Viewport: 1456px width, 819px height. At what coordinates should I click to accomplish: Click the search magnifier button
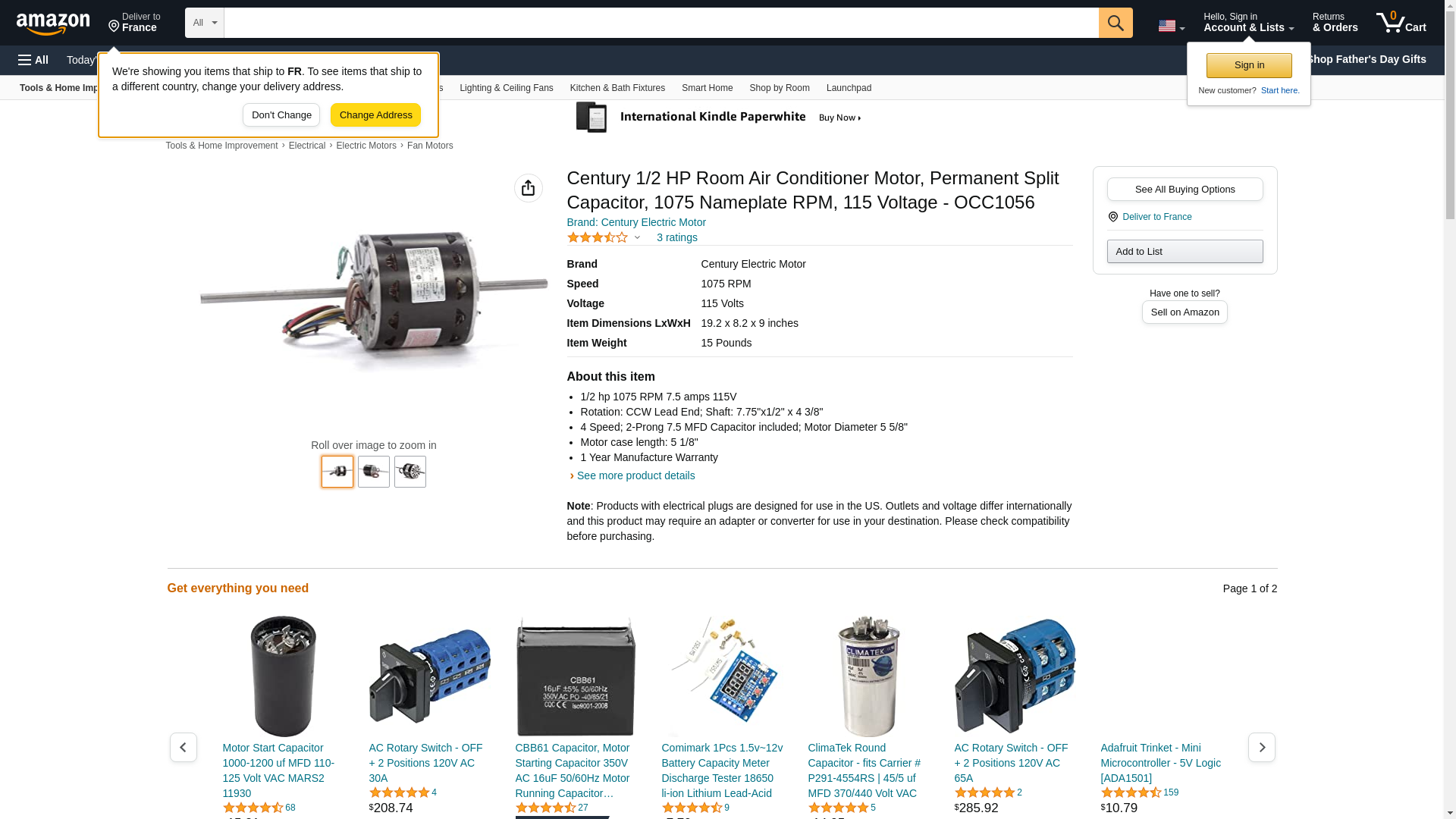coord(1116,23)
